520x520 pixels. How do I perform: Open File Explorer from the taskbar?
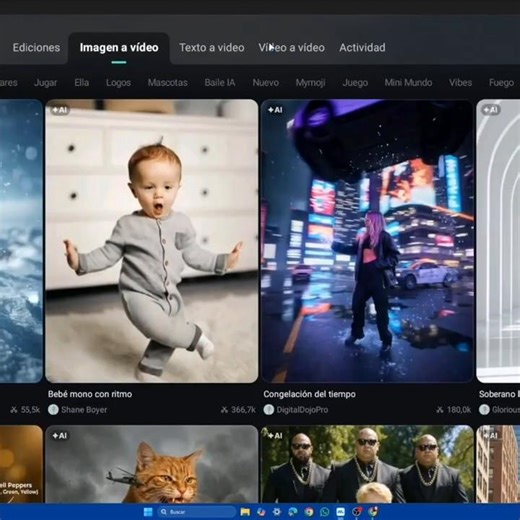[x=245, y=512]
